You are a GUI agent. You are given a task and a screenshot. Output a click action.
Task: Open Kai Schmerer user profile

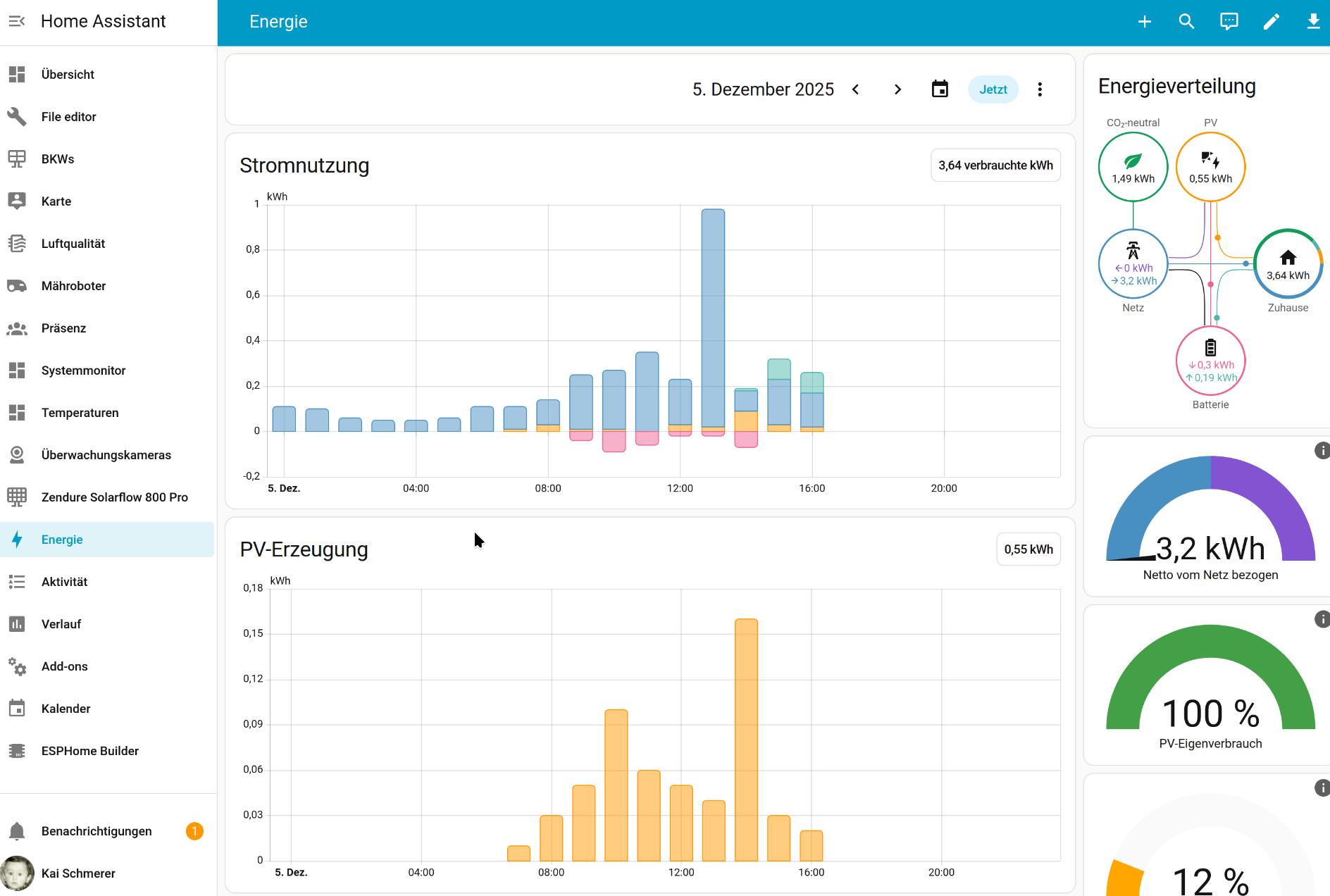click(x=77, y=873)
